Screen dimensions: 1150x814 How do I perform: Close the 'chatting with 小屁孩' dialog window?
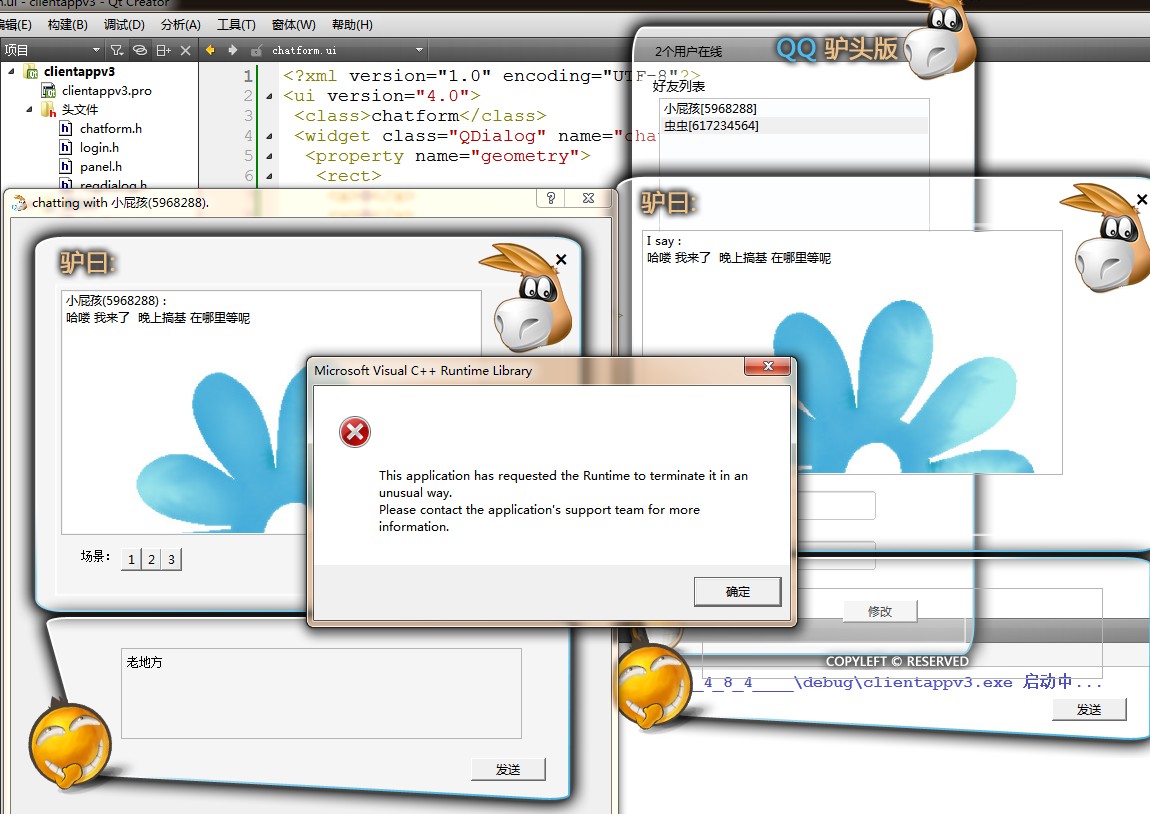[x=588, y=198]
